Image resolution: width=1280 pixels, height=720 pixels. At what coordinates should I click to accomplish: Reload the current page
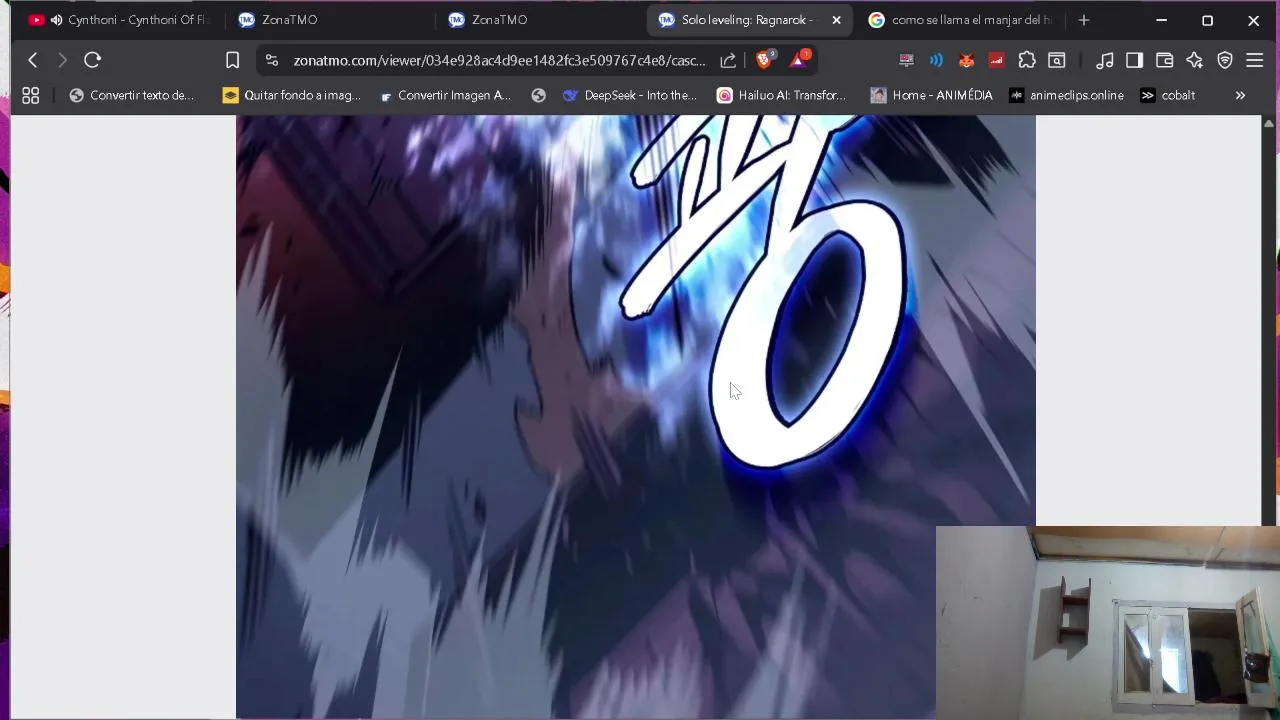[92, 60]
